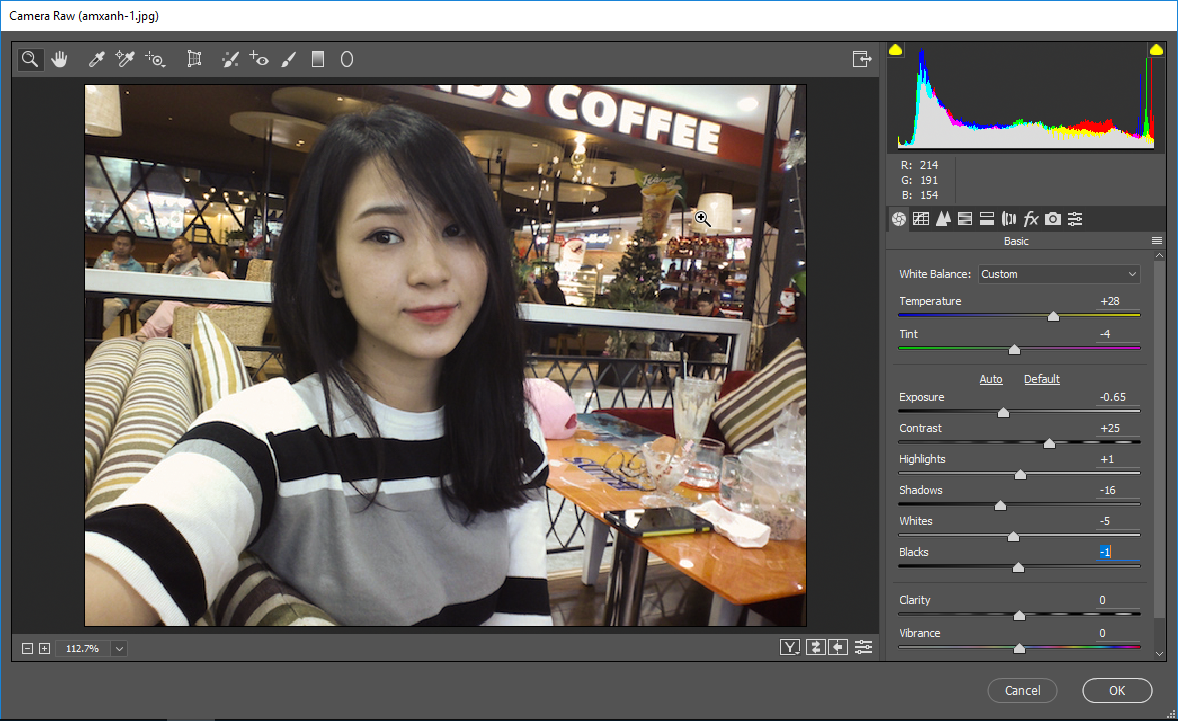
Task: Click the OK button
Action: [1117, 690]
